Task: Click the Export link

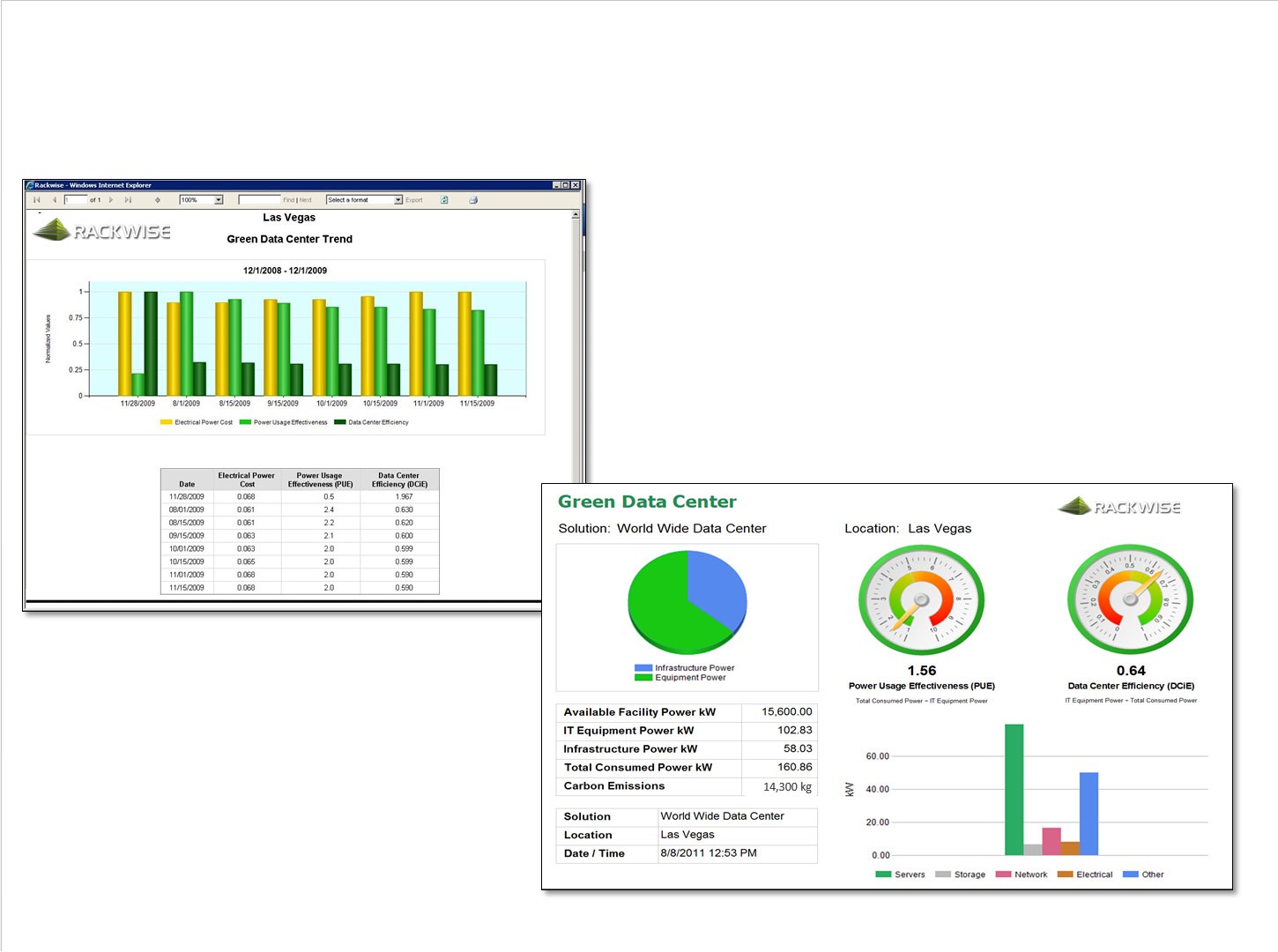Action: (x=414, y=200)
